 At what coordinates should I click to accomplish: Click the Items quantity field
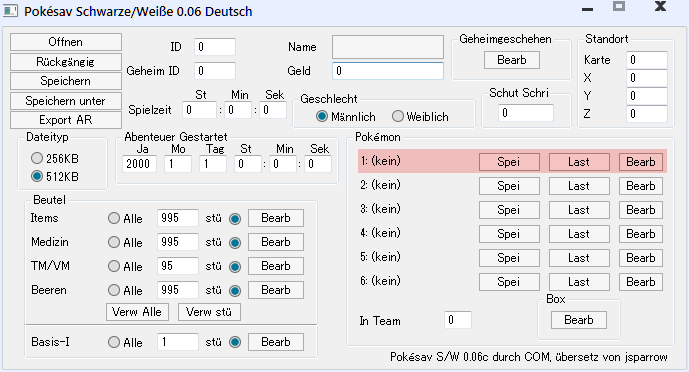(178, 218)
